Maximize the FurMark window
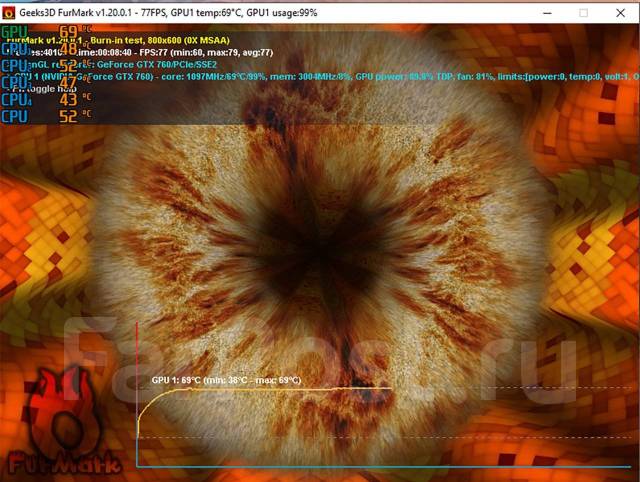This screenshot has width=640, height=482. click(x=584, y=13)
